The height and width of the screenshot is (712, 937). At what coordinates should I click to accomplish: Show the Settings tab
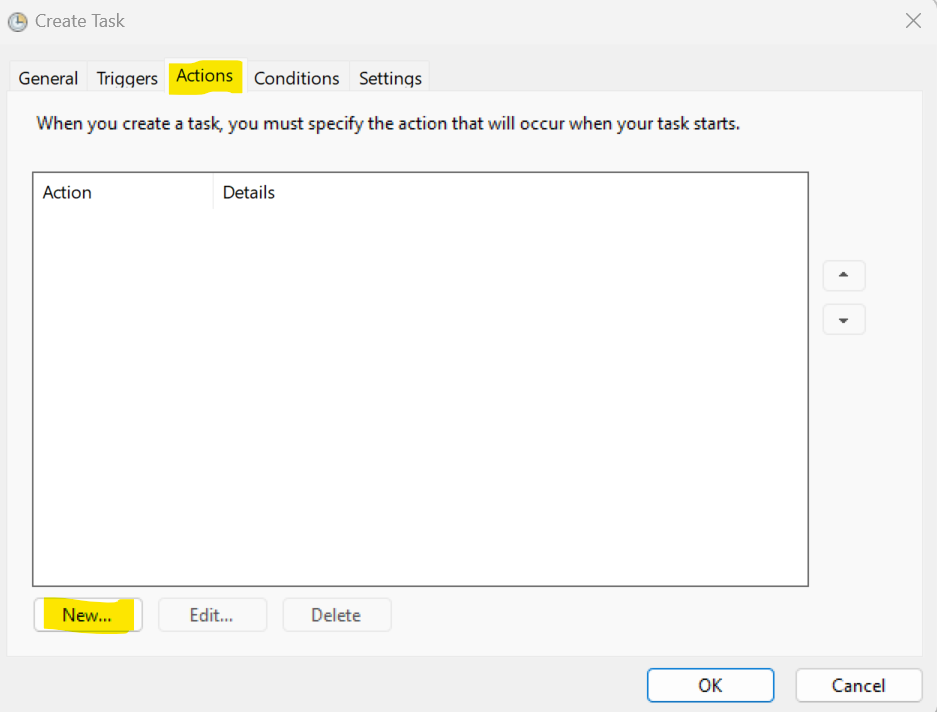click(x=390, y=78)
